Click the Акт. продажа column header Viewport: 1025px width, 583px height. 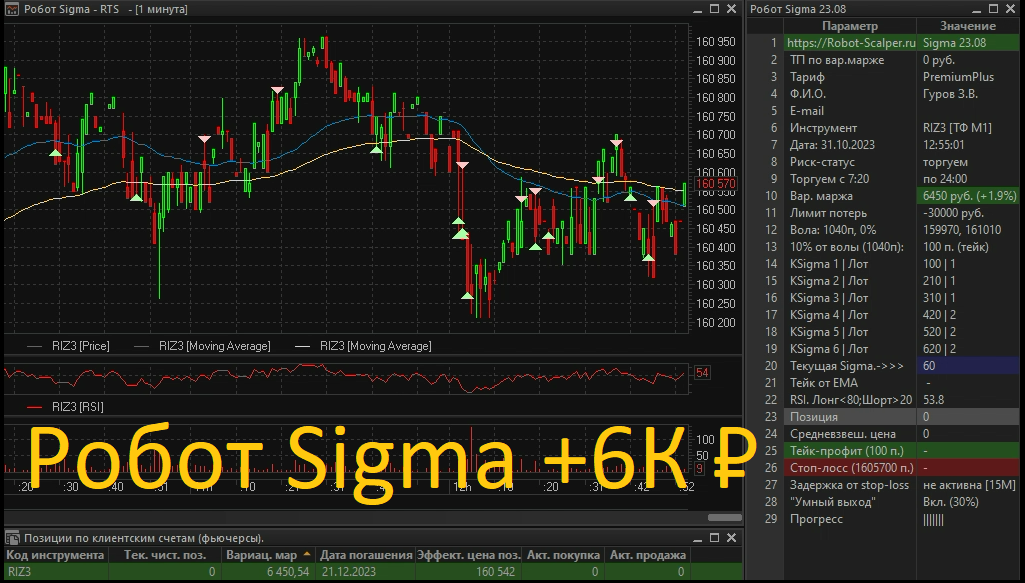647,555
